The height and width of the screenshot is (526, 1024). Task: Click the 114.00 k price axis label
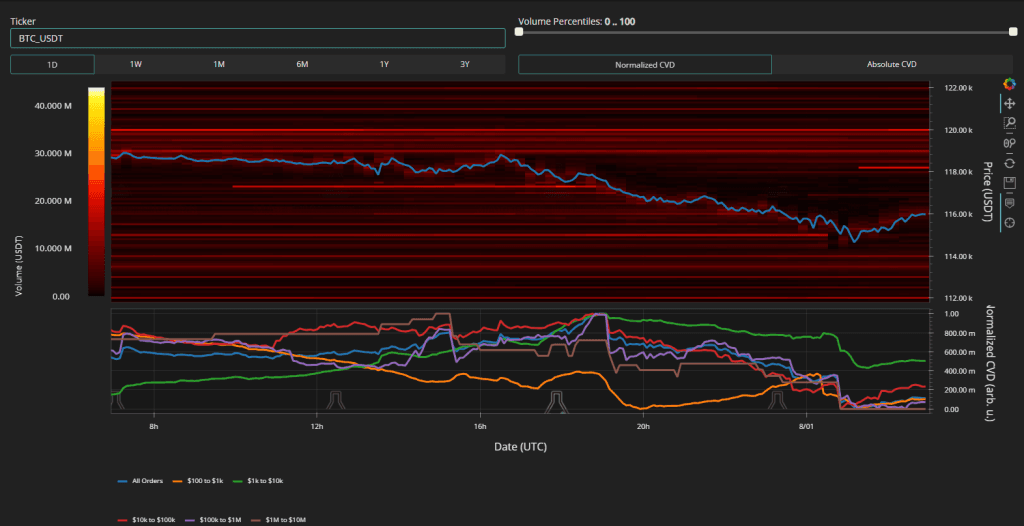(x=959, y=256)
